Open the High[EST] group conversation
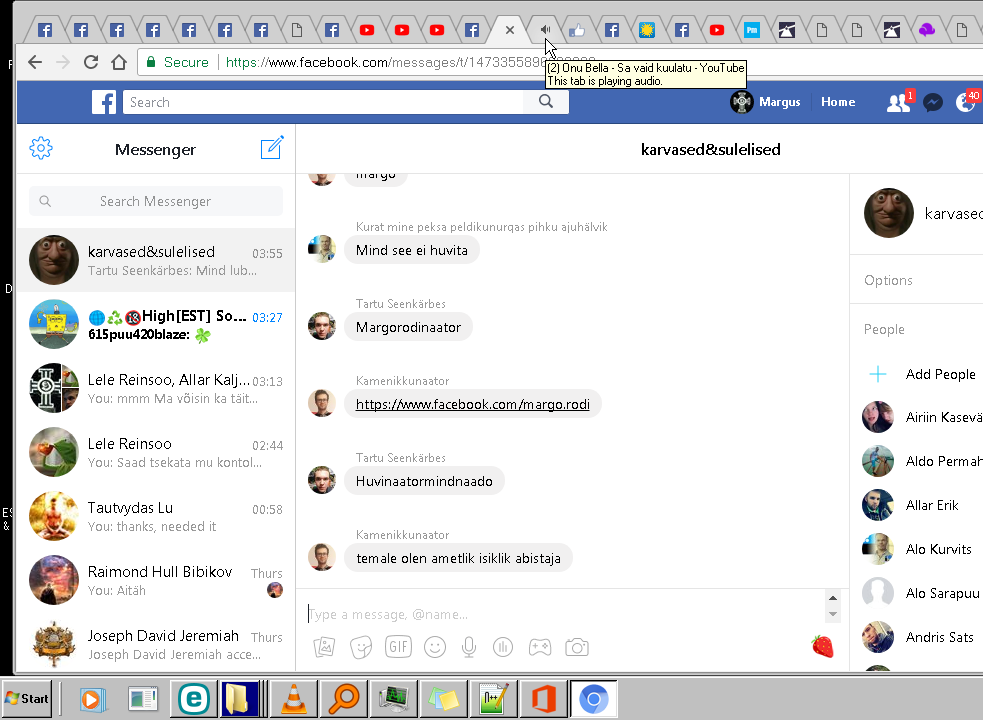 [155, 324]
